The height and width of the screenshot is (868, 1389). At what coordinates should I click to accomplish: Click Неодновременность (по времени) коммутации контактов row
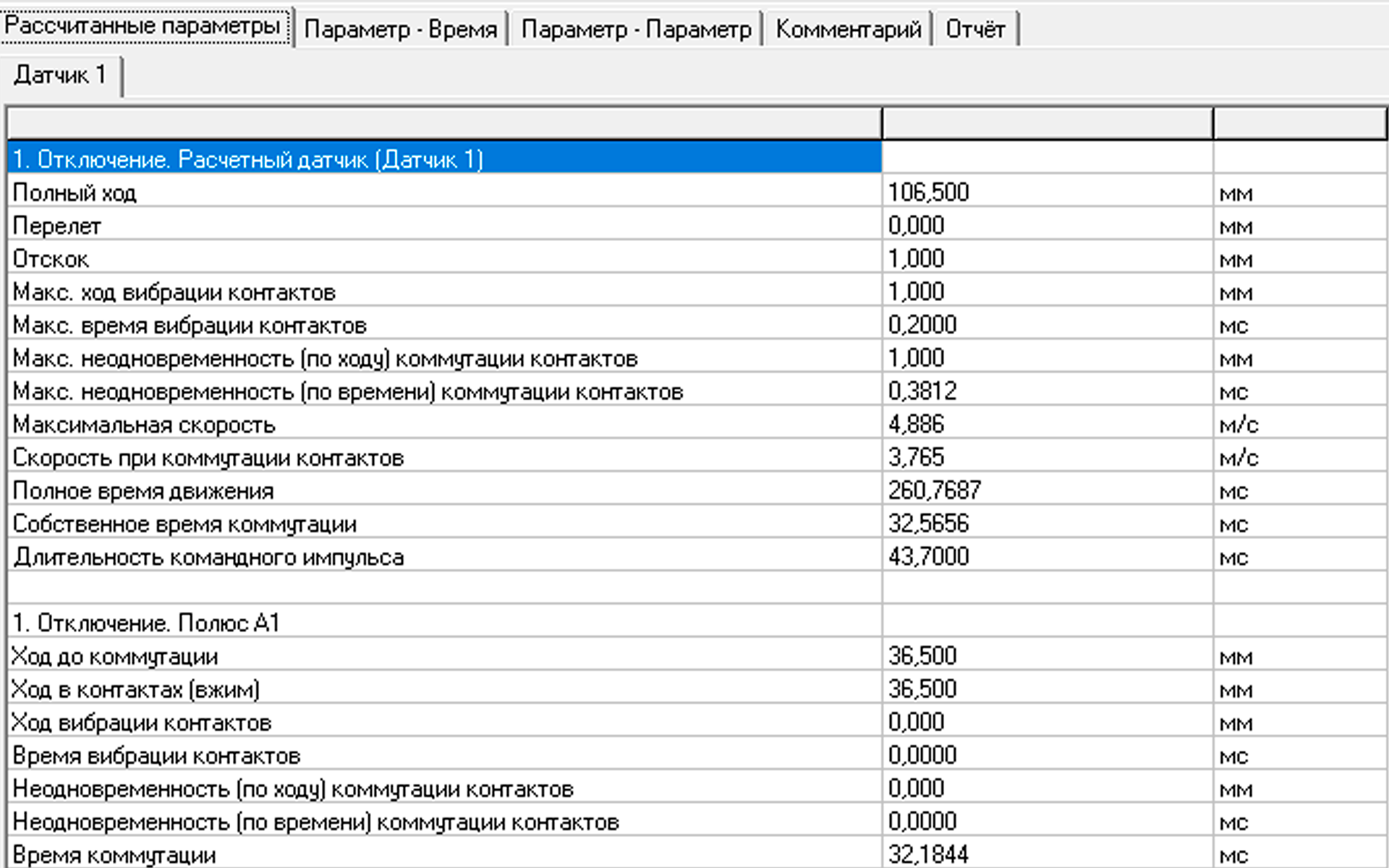(444, 822)
